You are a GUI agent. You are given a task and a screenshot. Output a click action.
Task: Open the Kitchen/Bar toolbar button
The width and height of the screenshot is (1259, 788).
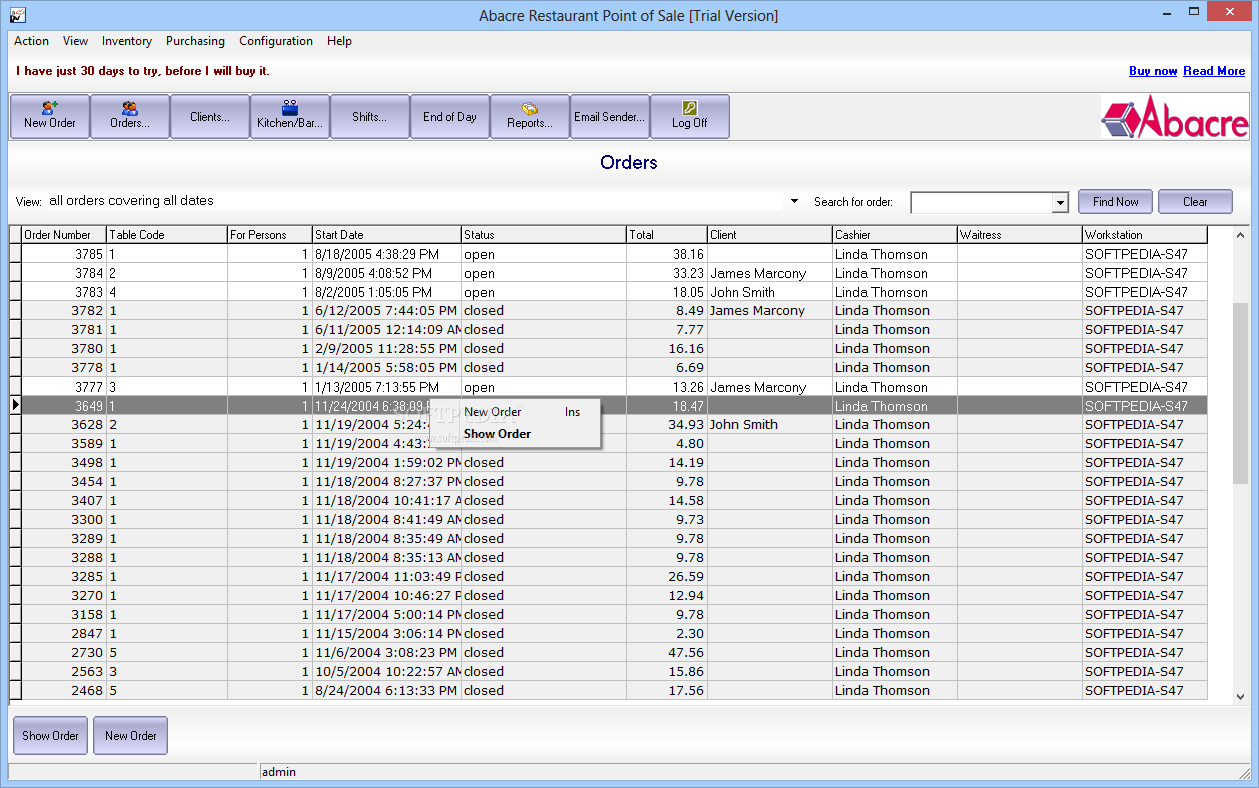tap(290, 116)
